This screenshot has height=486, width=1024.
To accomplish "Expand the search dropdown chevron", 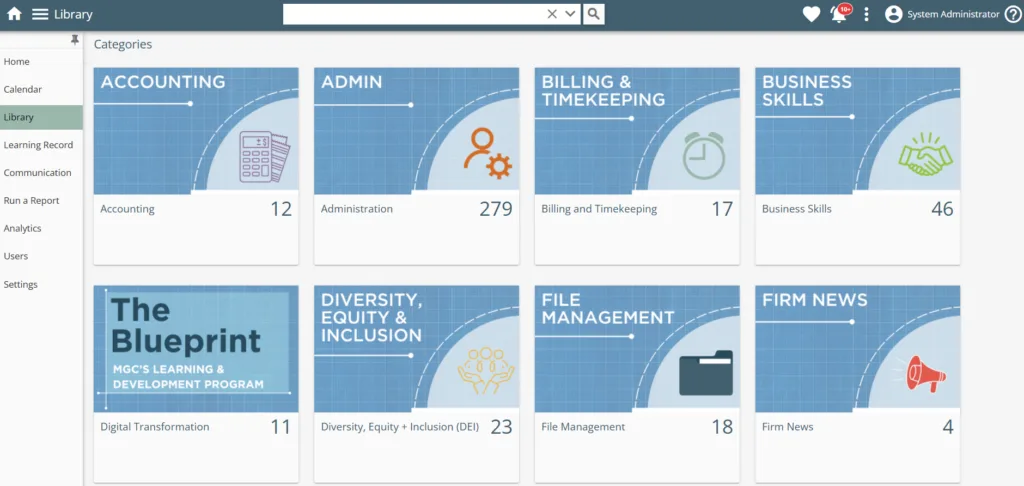I will tap(570, 14).
